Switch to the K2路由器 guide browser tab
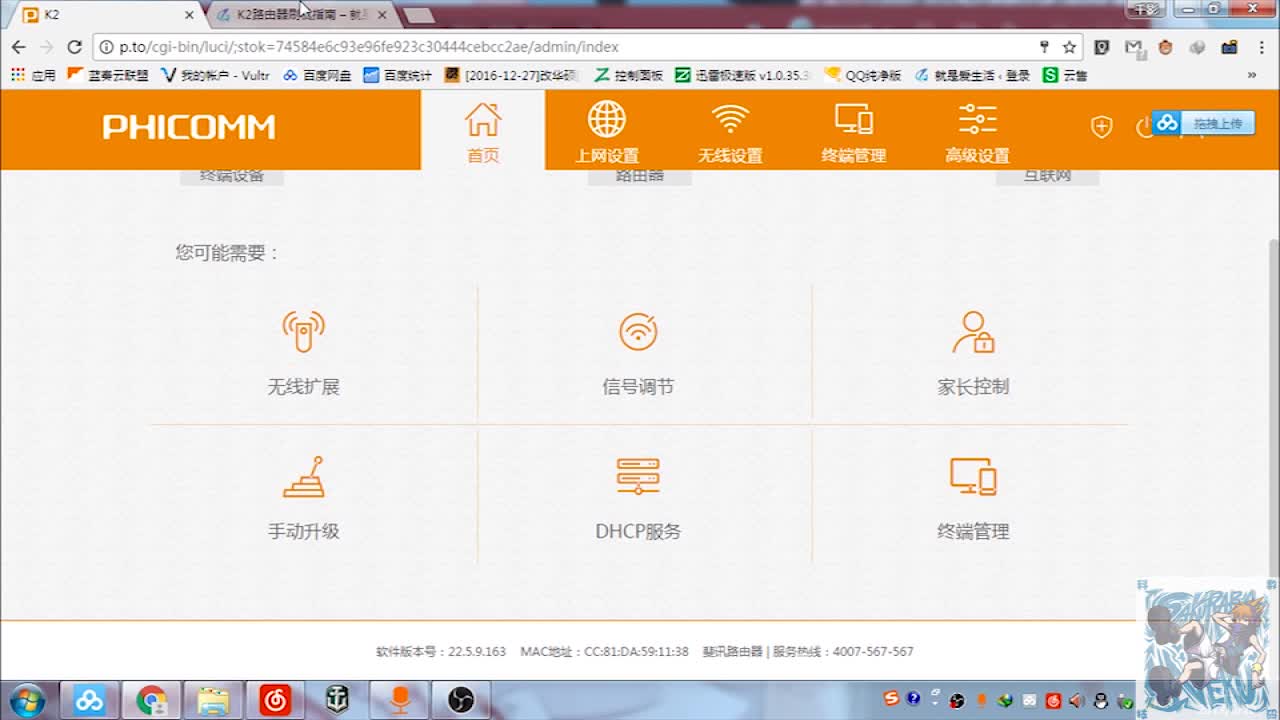Image resolution: width=1280 pixels, height=720 pixels. 298,15
